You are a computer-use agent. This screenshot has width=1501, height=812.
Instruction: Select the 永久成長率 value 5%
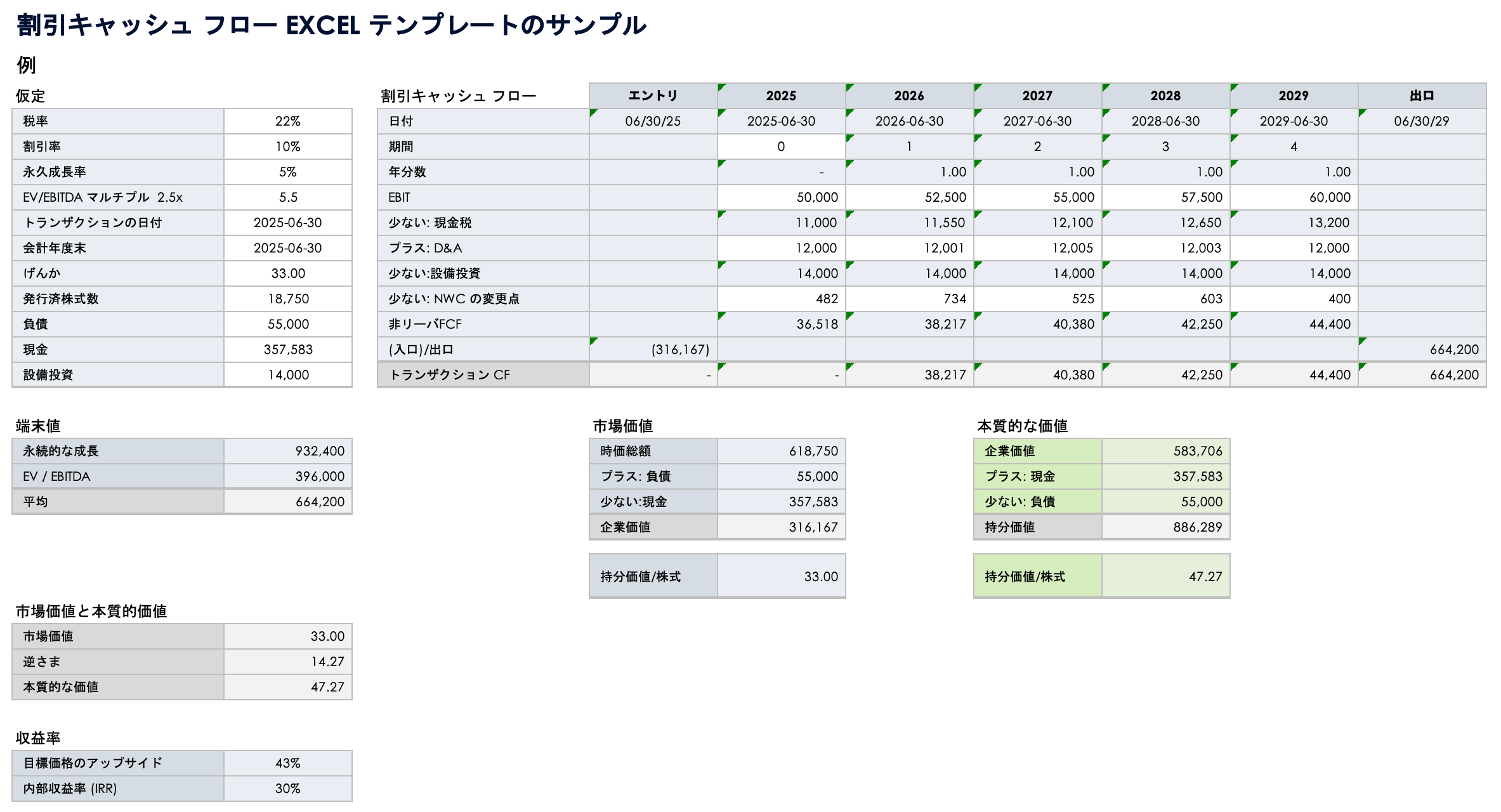tap(288, 172)
